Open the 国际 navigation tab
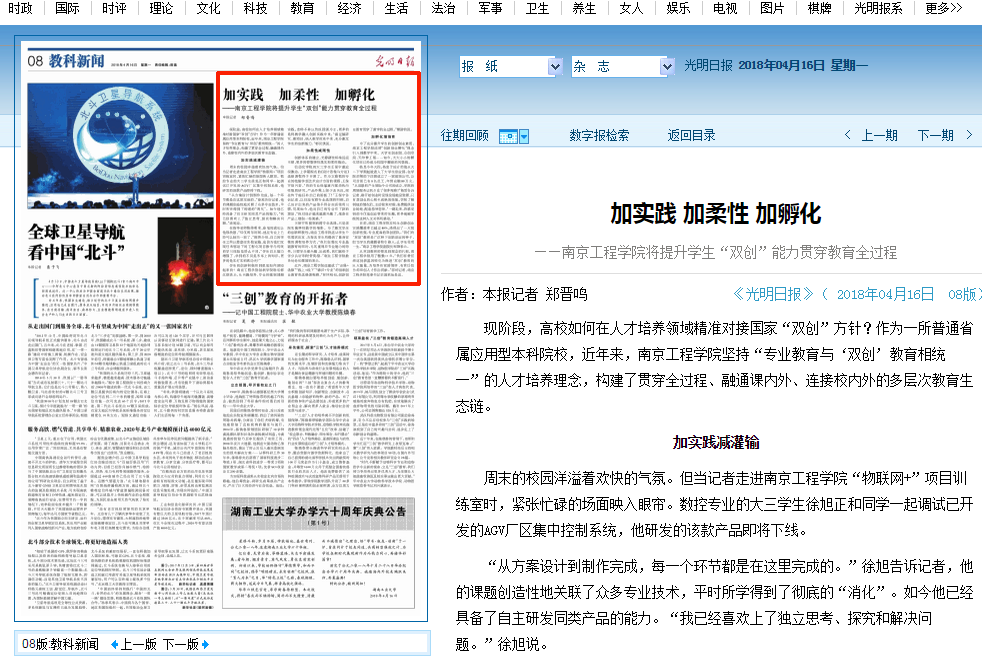 point(67,9)
